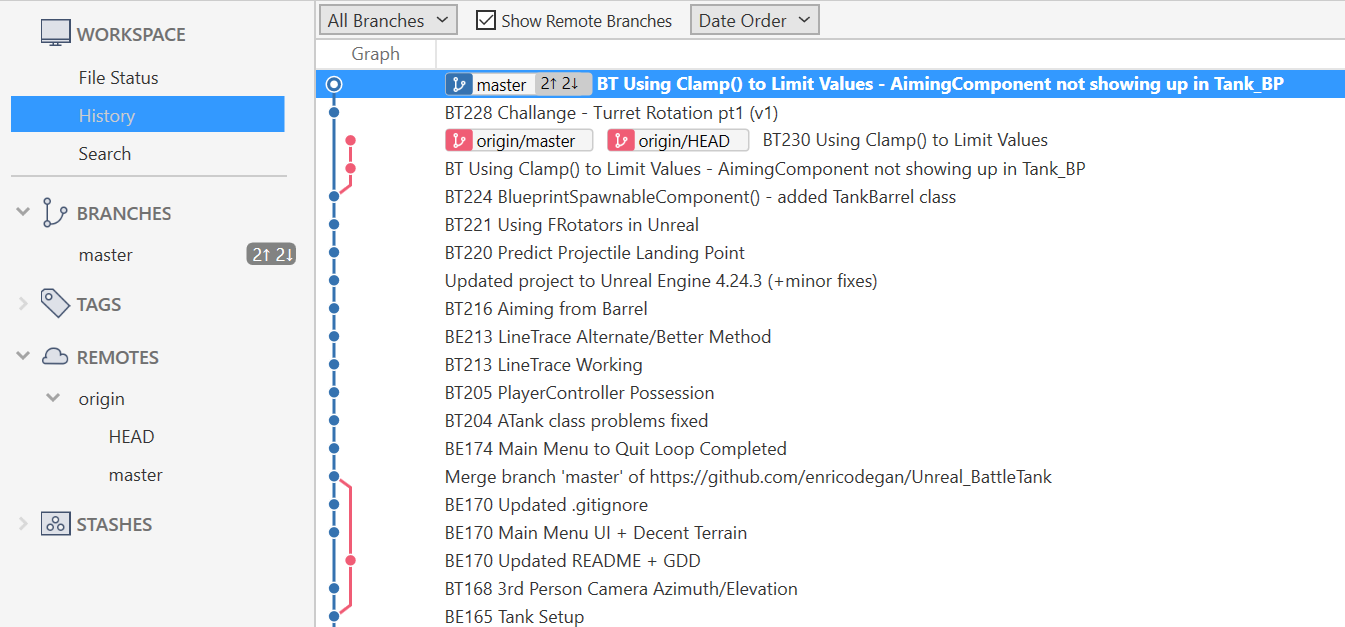Image resolution: width=1345 pixels, height=627 pixels.
Task: Select commit BT213 LineTrace Working
Action: 543,365
